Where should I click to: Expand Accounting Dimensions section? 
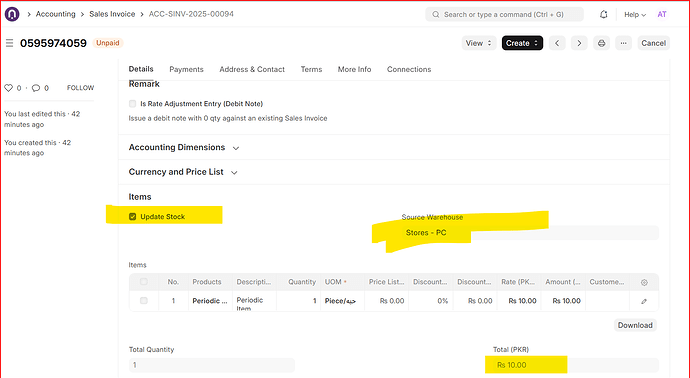(x=184, y=147)
